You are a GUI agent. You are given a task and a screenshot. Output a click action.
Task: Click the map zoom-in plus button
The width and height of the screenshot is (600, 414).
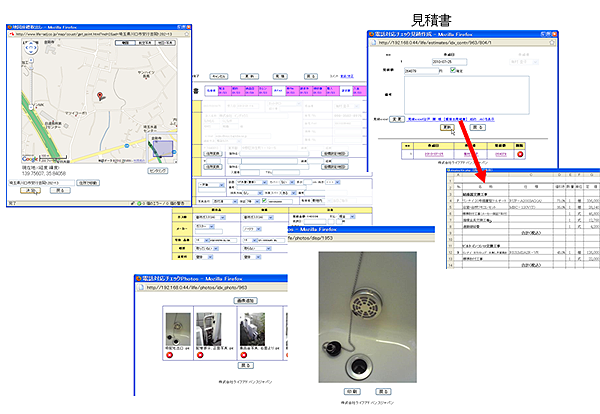(31, 60)
